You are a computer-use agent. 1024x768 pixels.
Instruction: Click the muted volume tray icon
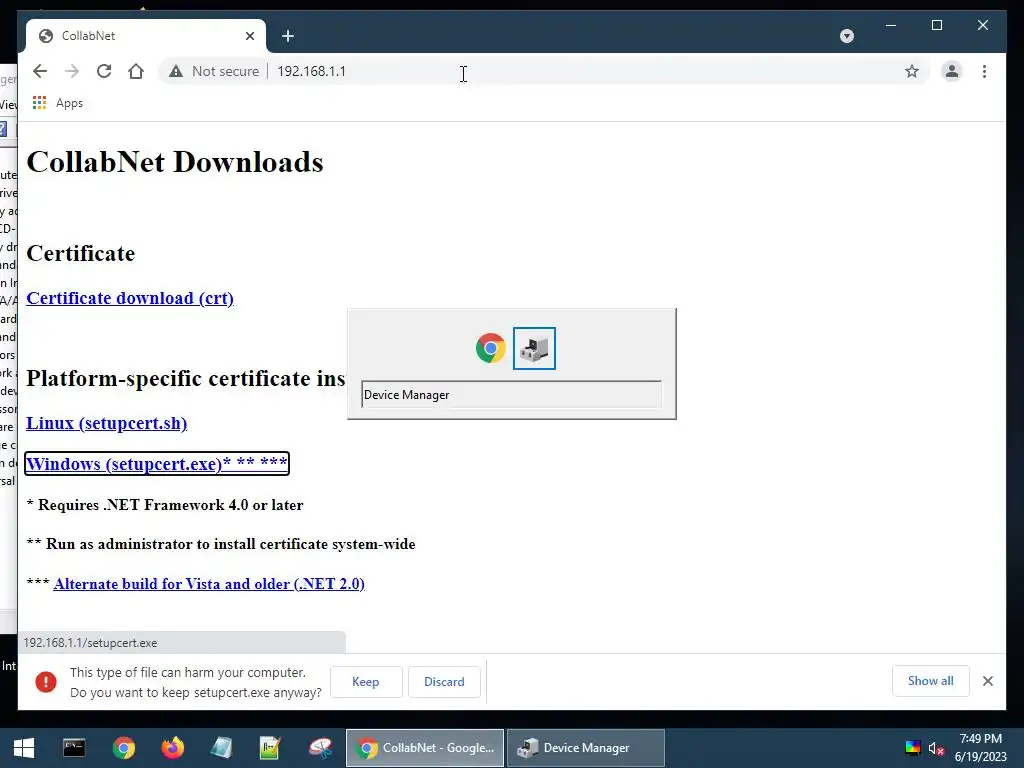936,748
